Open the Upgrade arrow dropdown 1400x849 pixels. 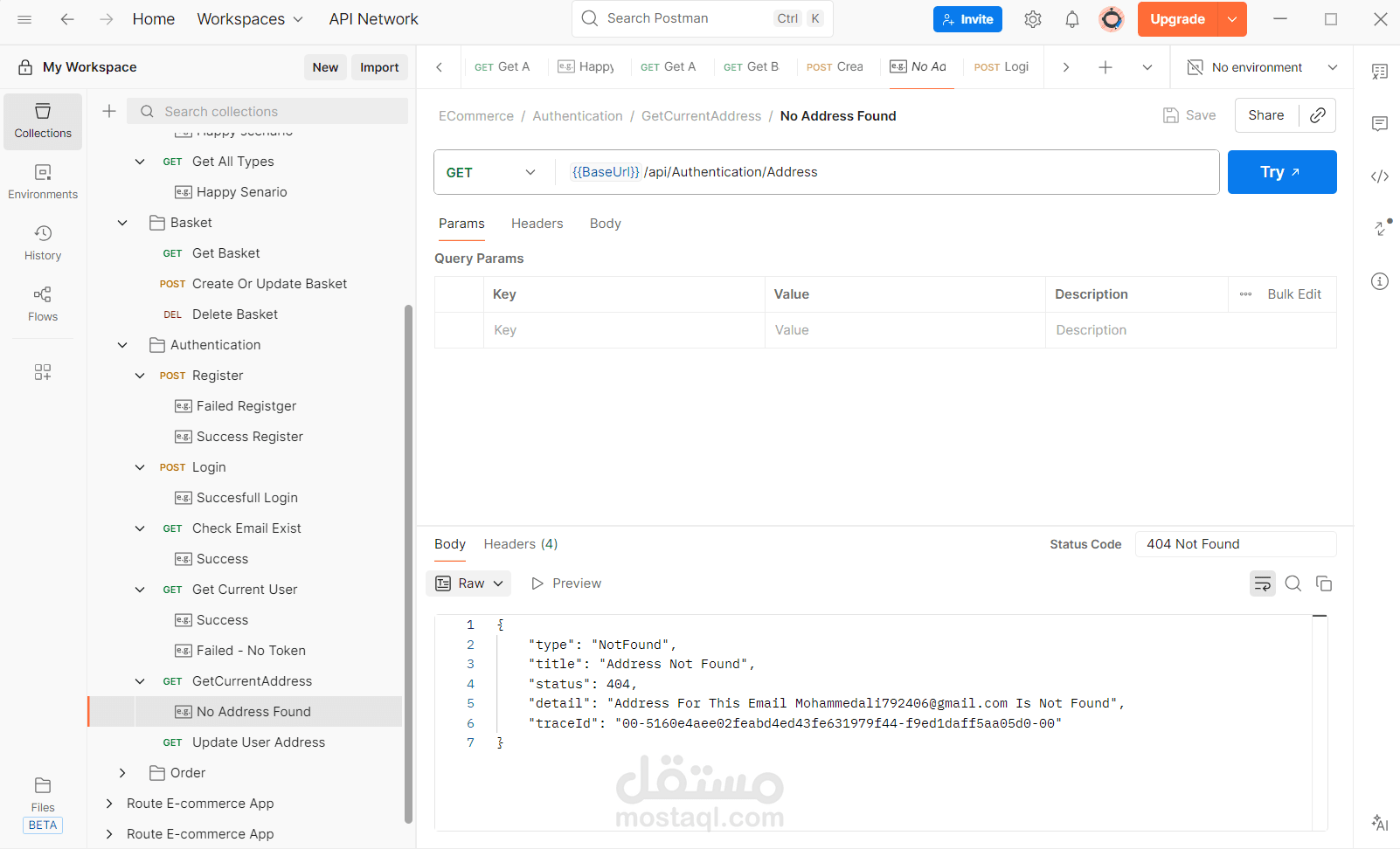pyautogui.click(x=1232, y=19)
